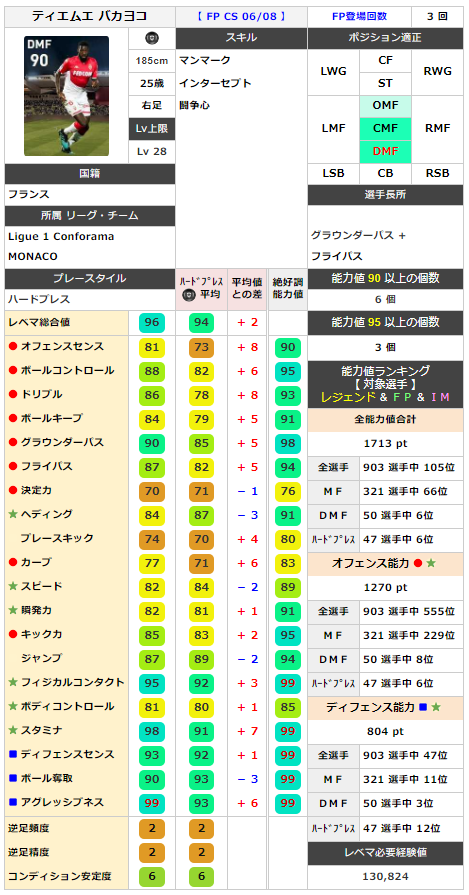Click the プレースタイル header
This screenshot has height=895, width=469.
pyautogui.click(x=90, y=279)
